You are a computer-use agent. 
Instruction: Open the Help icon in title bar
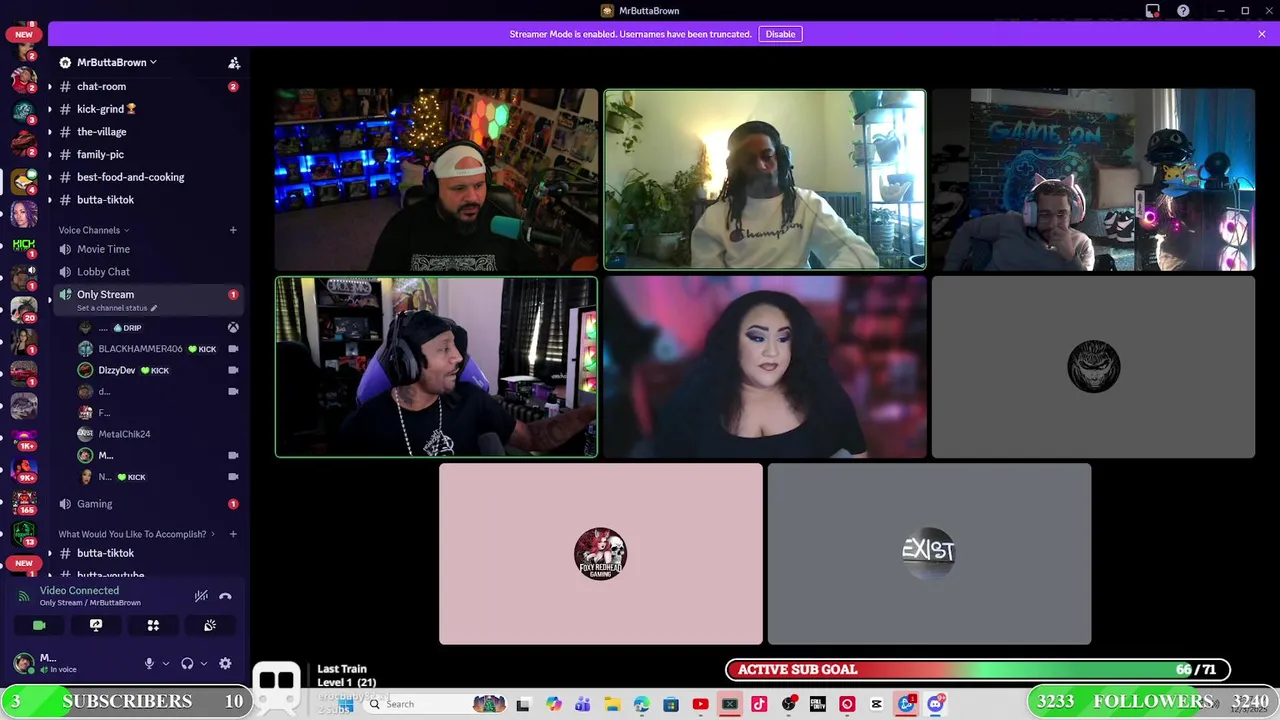click(1183, 11)
